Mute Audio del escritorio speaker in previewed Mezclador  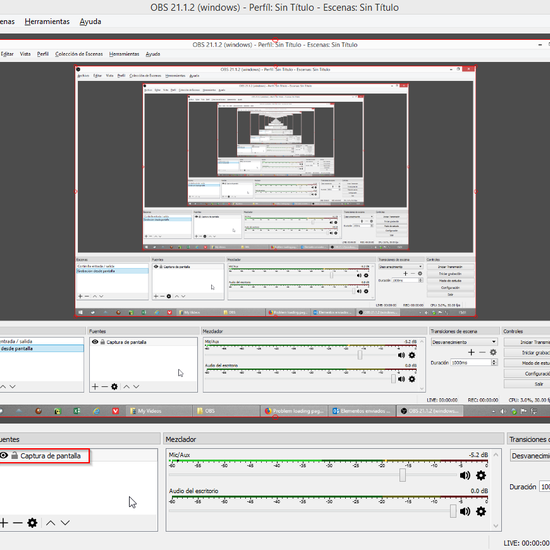tap(401, 379)
